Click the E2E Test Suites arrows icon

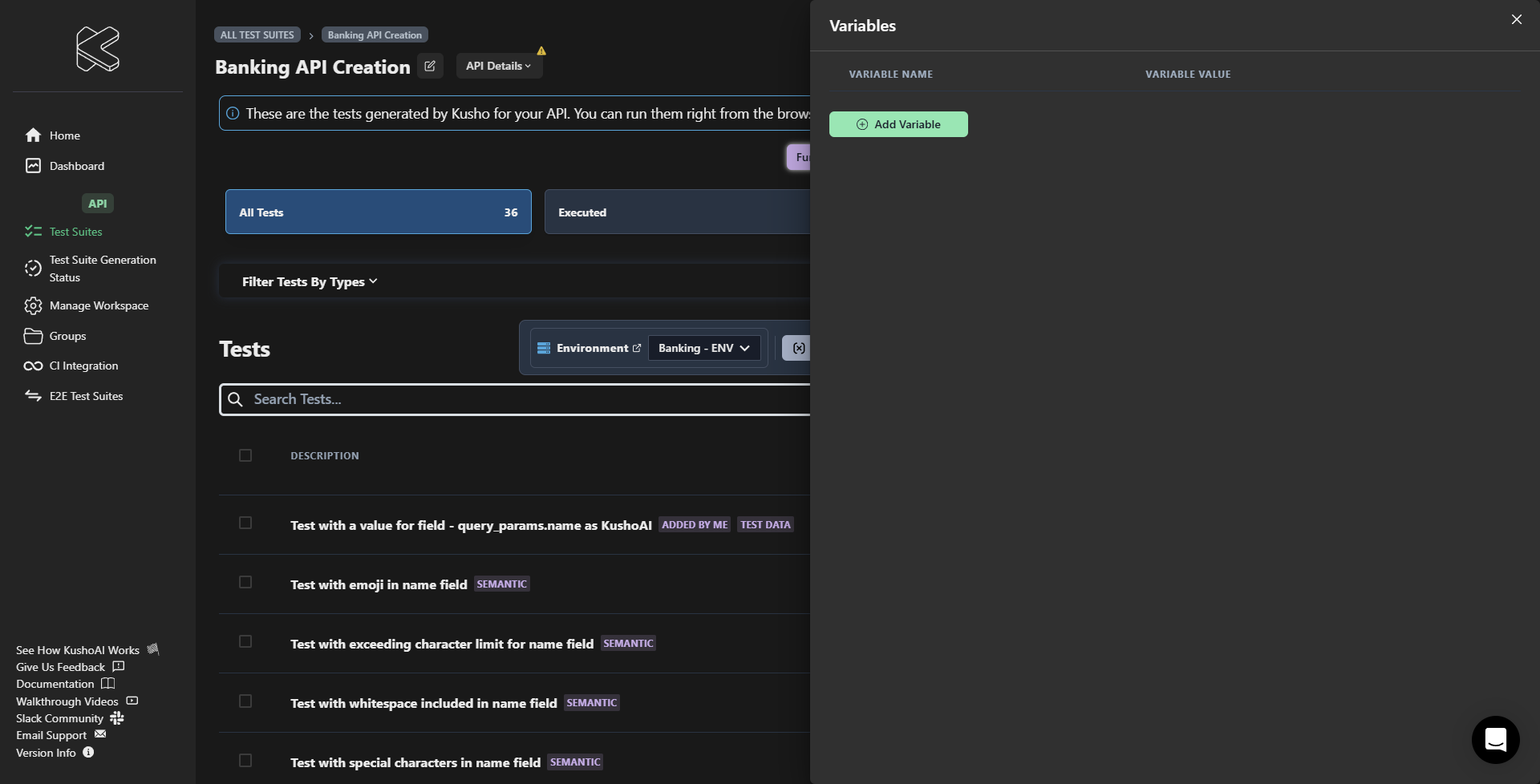(33, 396)
